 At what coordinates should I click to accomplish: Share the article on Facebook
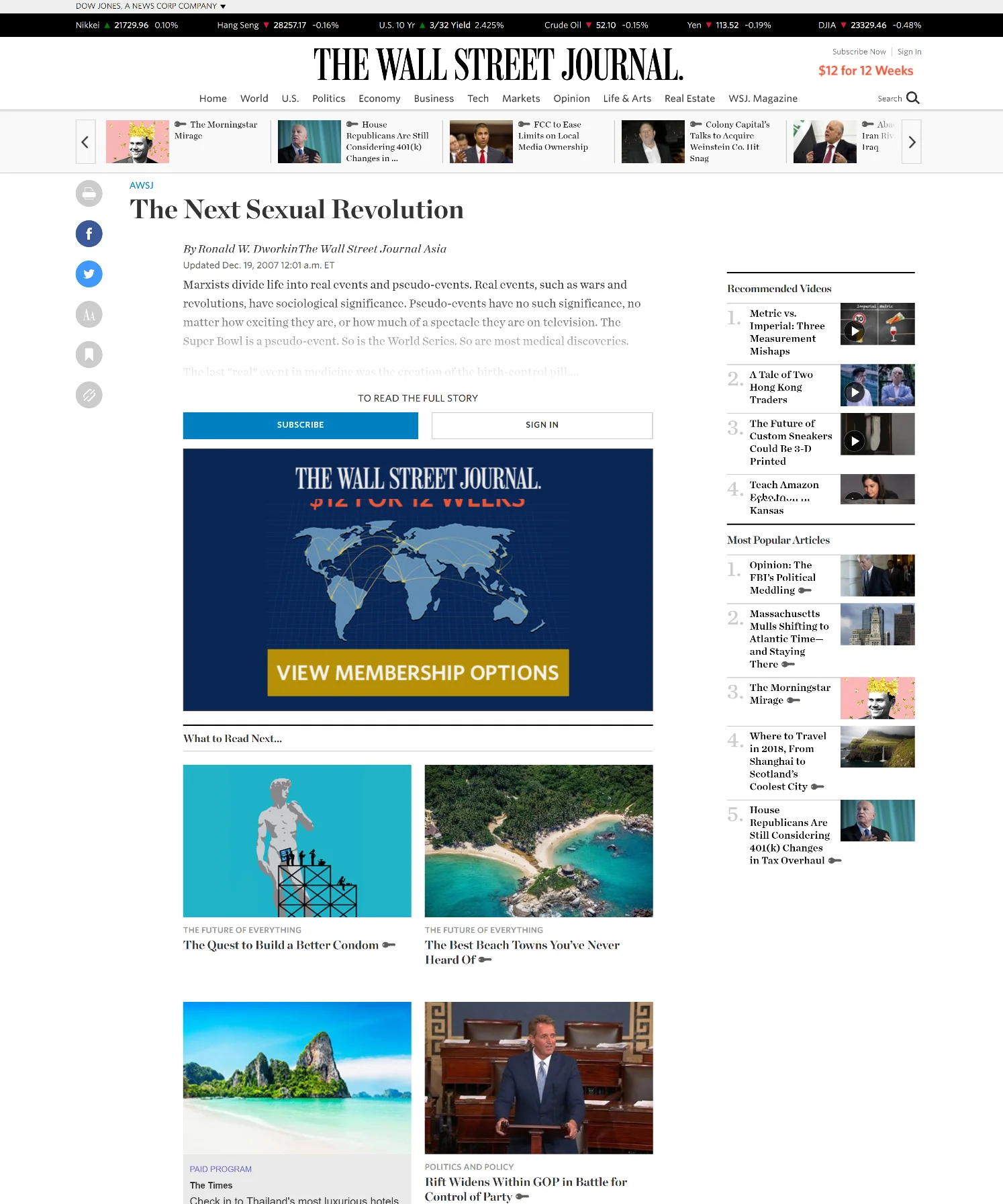(x=89, y=234)
